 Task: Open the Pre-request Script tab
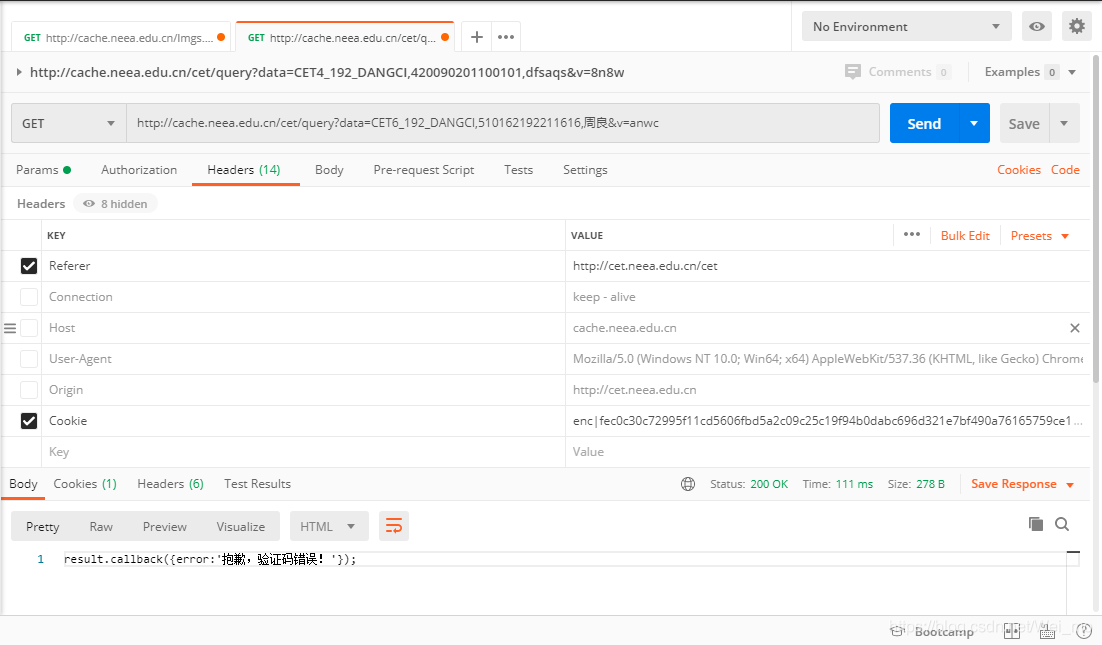pos(424,170)
